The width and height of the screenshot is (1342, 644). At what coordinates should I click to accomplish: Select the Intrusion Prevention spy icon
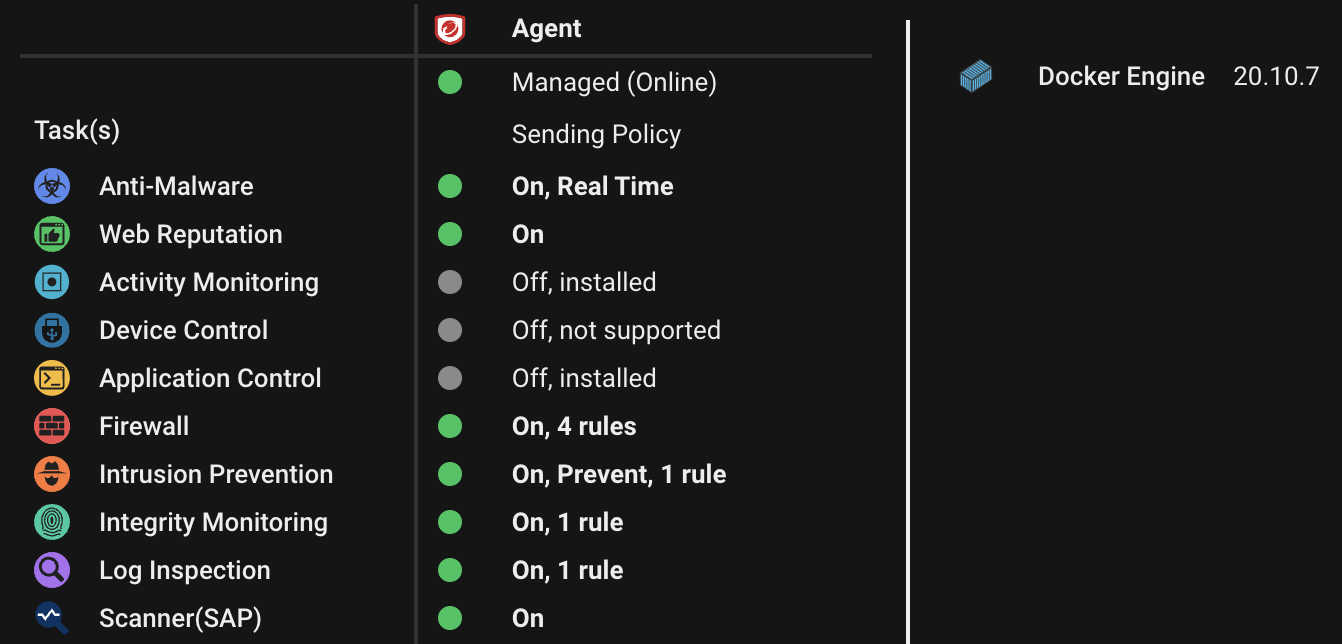tap(51, 474)
